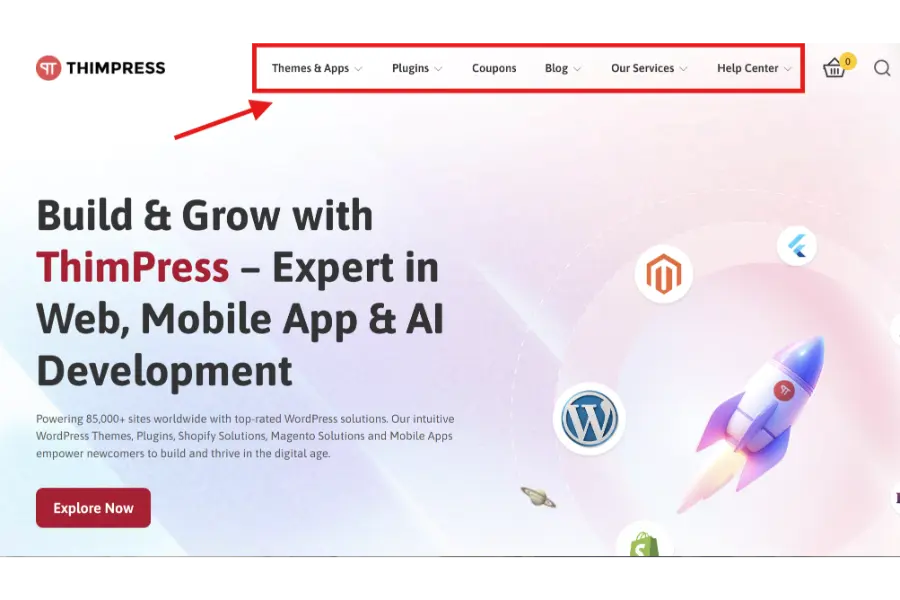Click the search magnifier icon
The height and width of the screenshot is (600, 900).
pyautogui.click(x=882, y=68)
